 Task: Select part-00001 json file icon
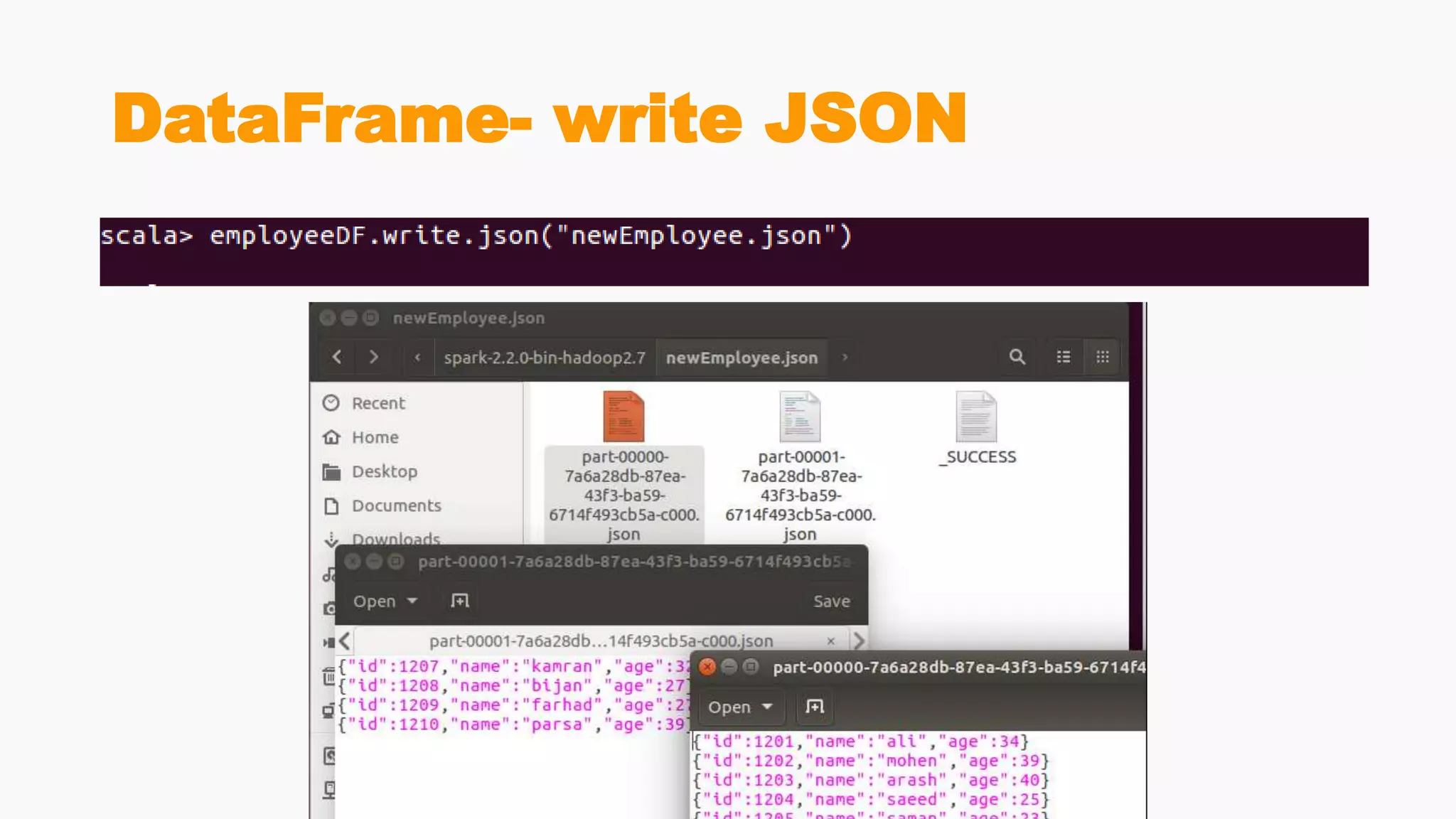tap(800, 417)
